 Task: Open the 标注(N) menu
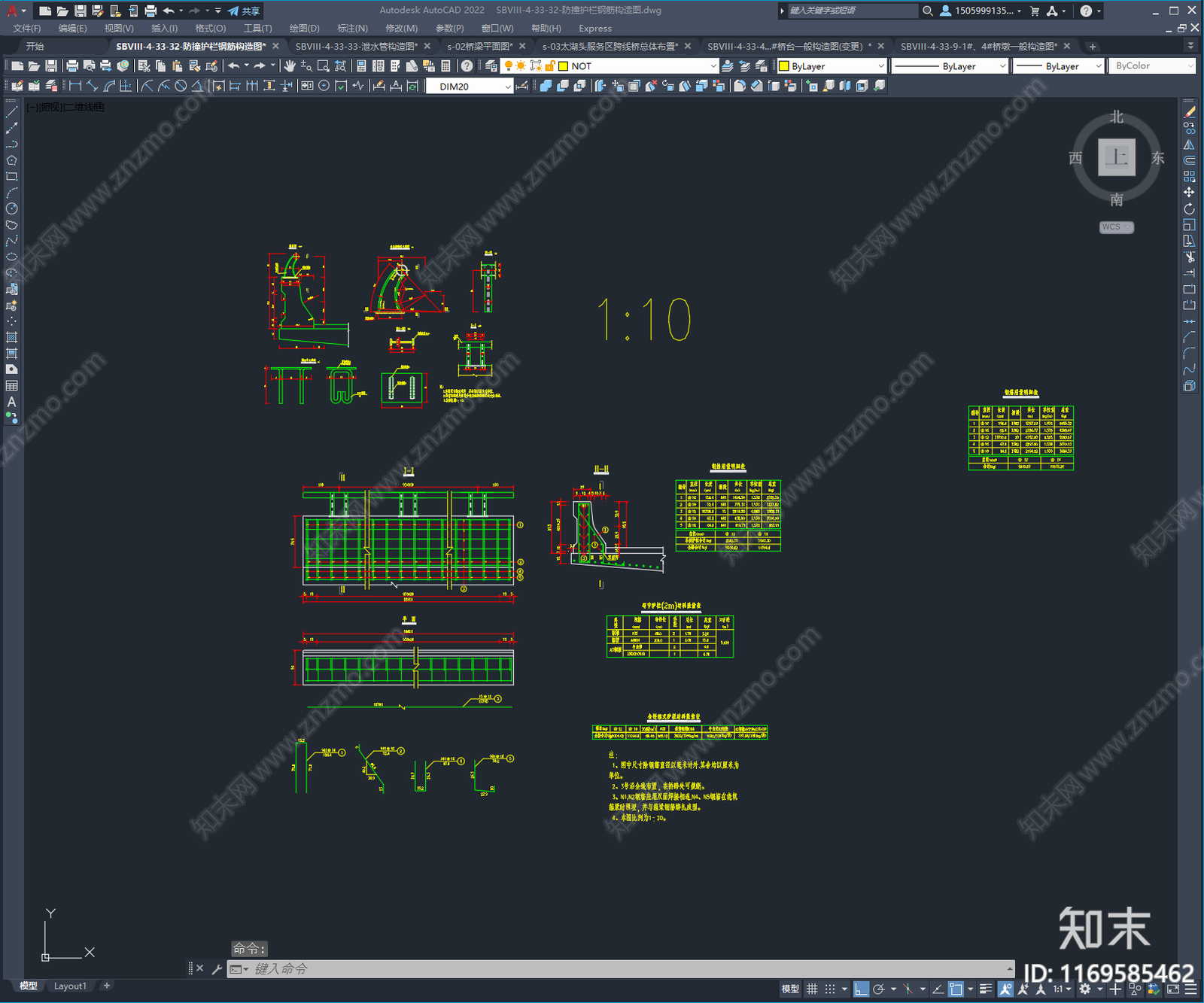click(352, 29)
